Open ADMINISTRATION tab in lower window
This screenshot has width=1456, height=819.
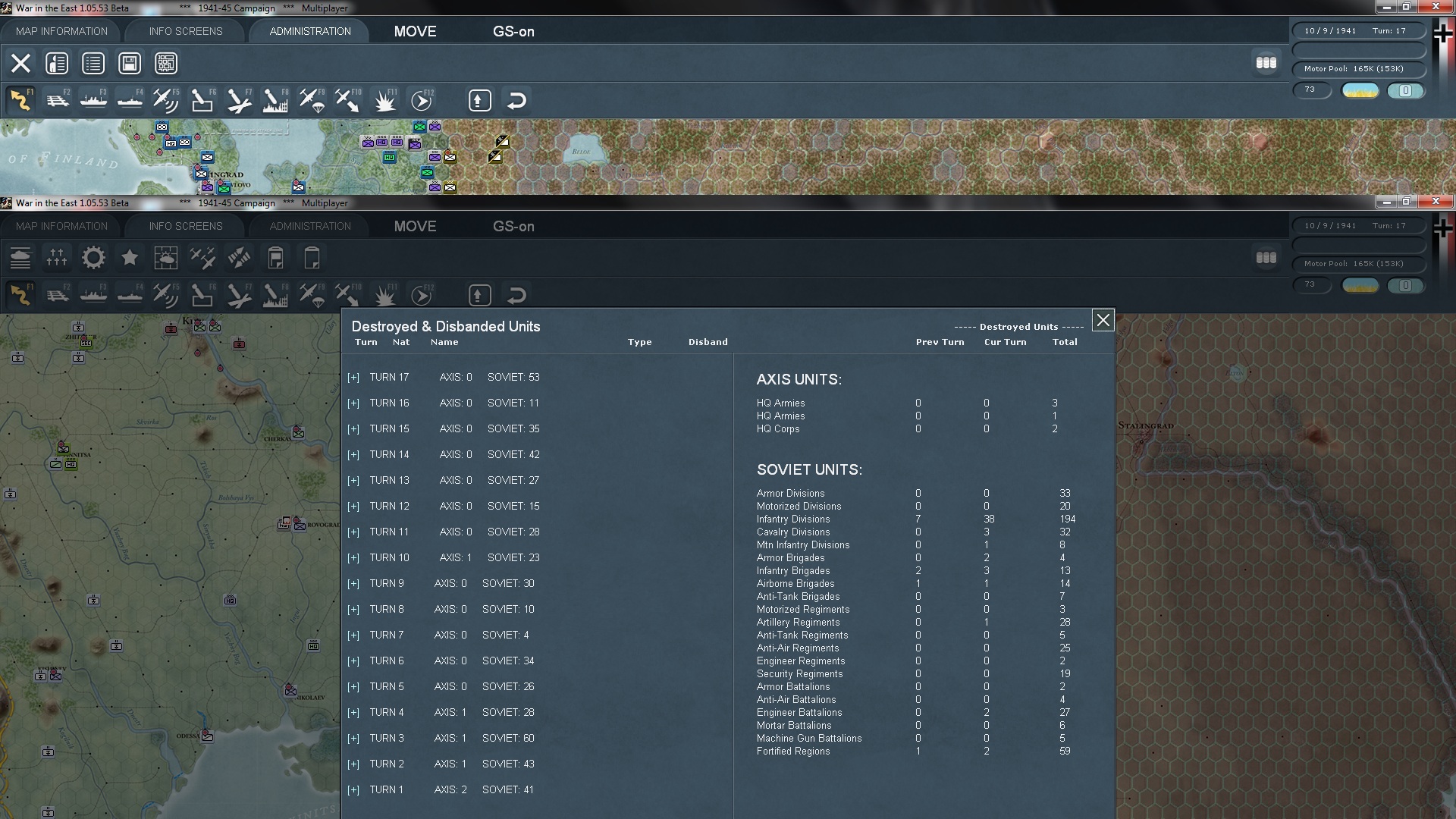[x=310, y=226]
